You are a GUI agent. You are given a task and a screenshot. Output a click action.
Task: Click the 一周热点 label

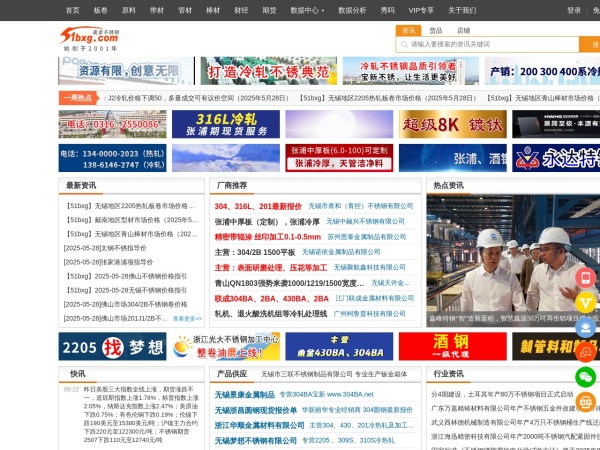point(78,98)
